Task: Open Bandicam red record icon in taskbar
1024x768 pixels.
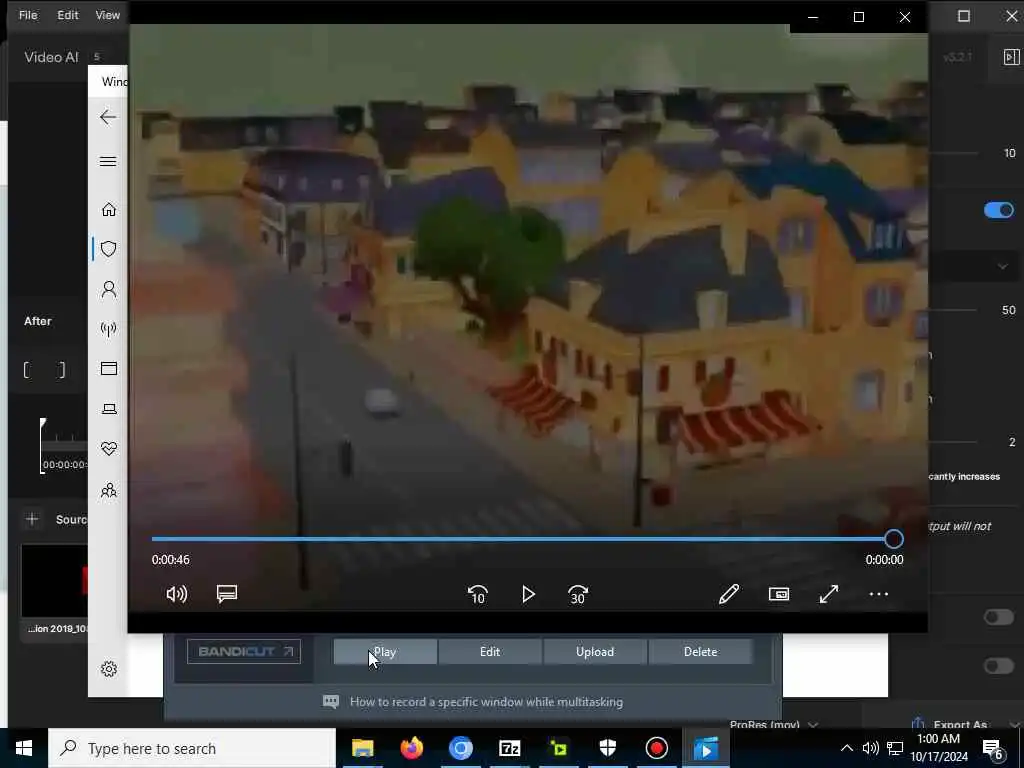Action: 656,748
